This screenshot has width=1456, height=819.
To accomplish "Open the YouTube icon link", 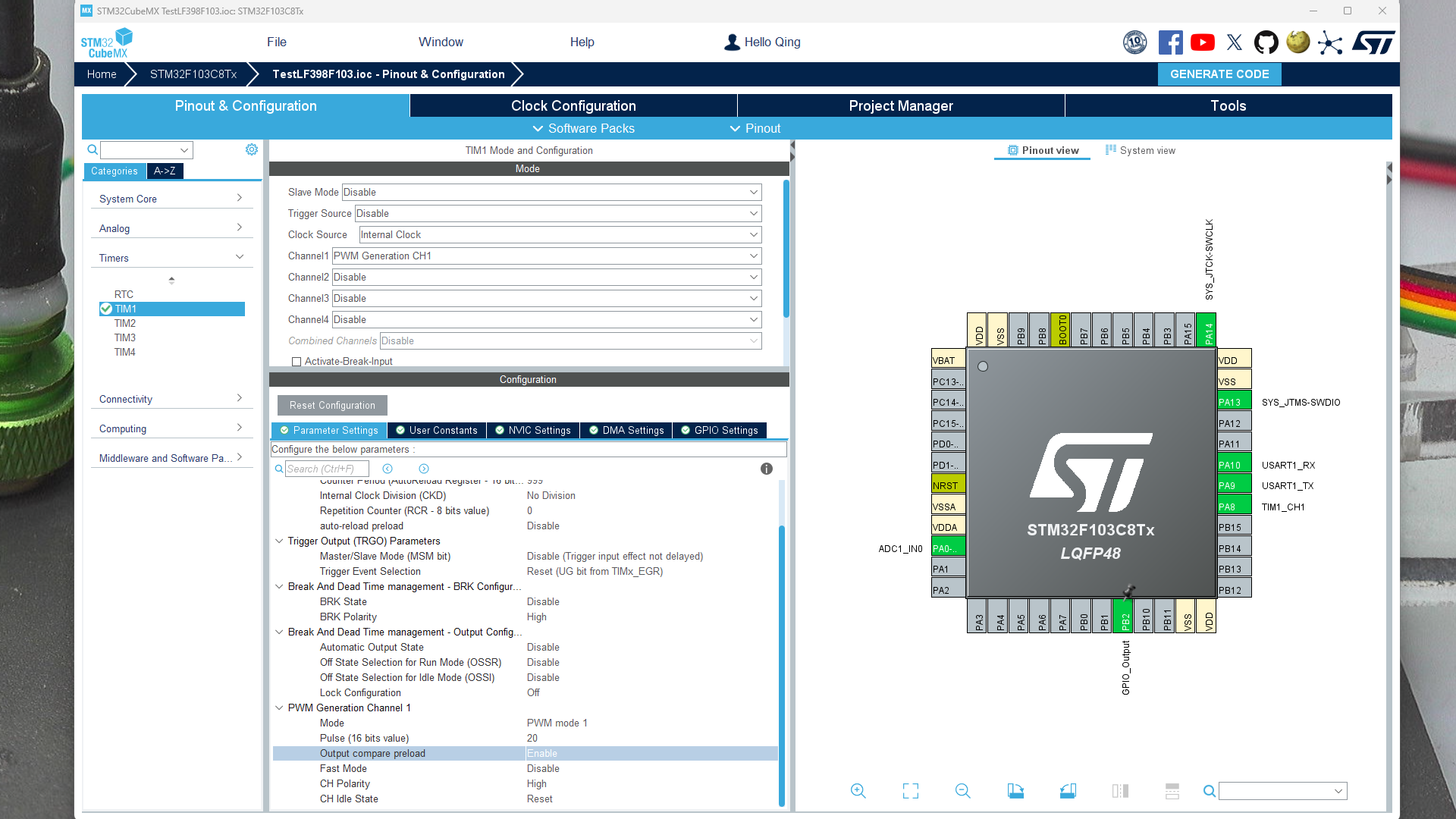I will tap(1202, 42).
